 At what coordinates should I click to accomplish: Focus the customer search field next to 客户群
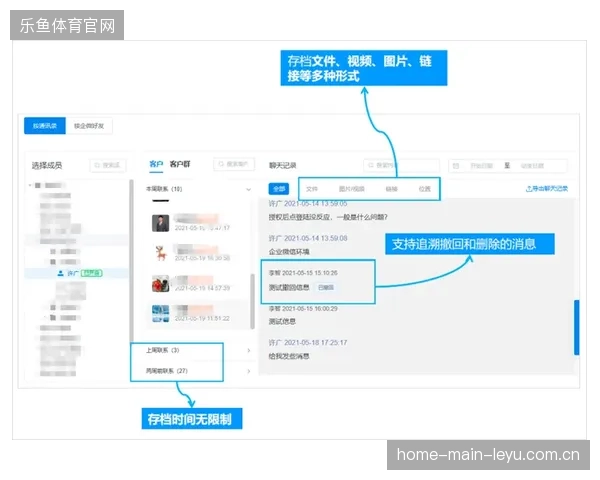[234, 164]
